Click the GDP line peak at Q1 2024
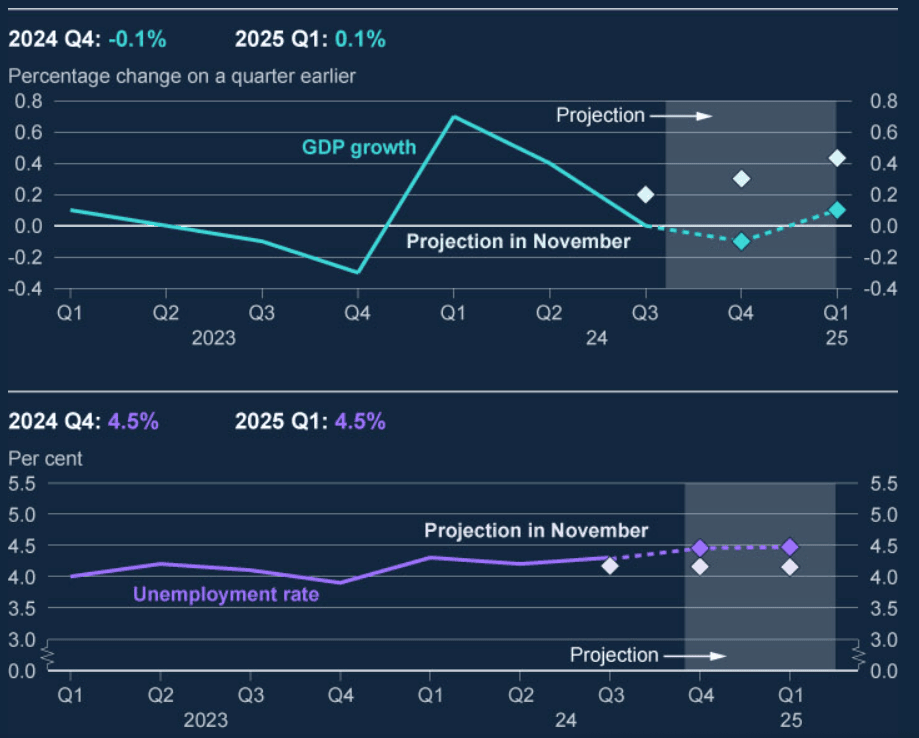 (453, 117)
